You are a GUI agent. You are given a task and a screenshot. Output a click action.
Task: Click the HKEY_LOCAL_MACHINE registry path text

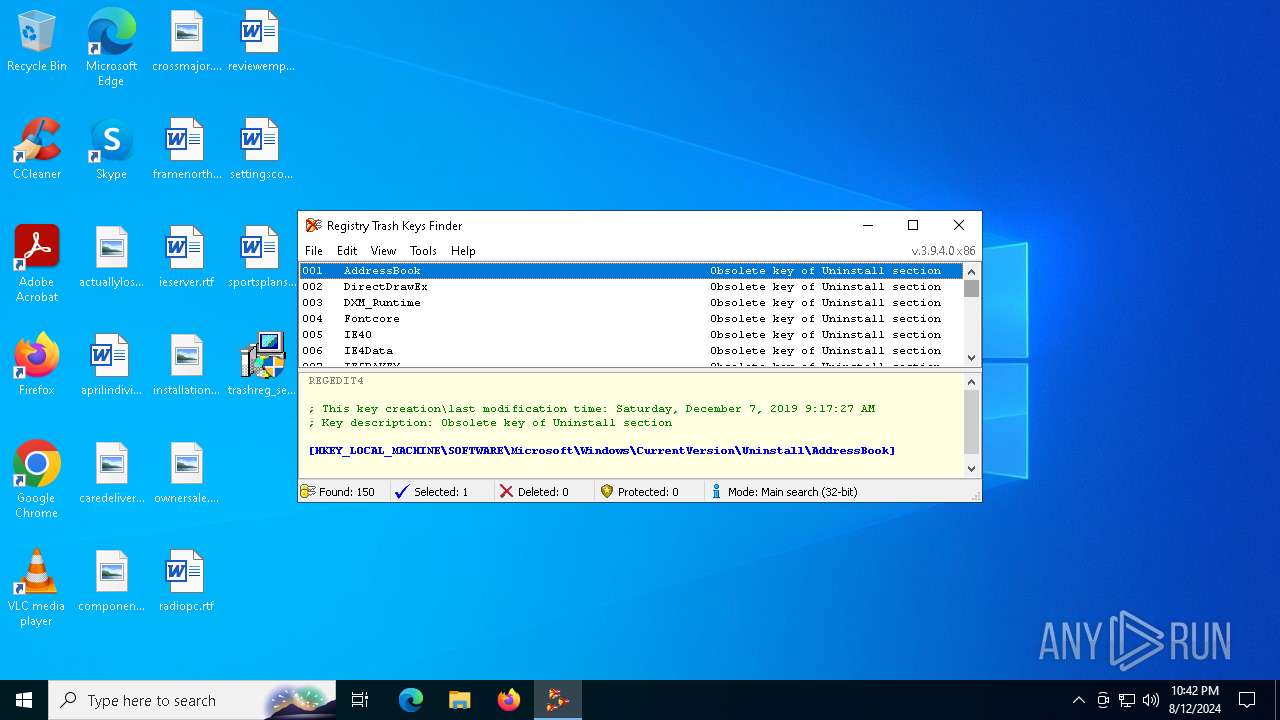tap(602, 451)
